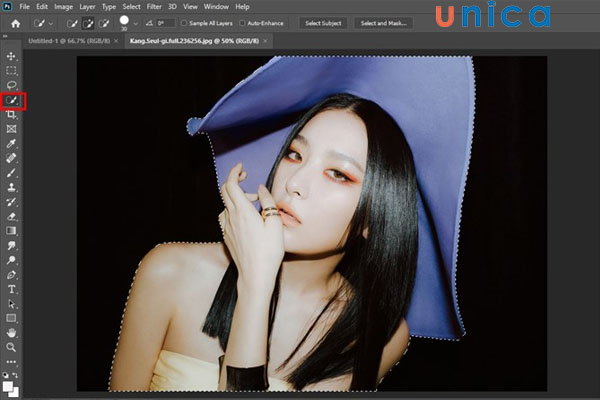600x400 pixels.
Task: Close the Untitled-1 document tab
Action: pyautogui.click(x=116, y=41)
